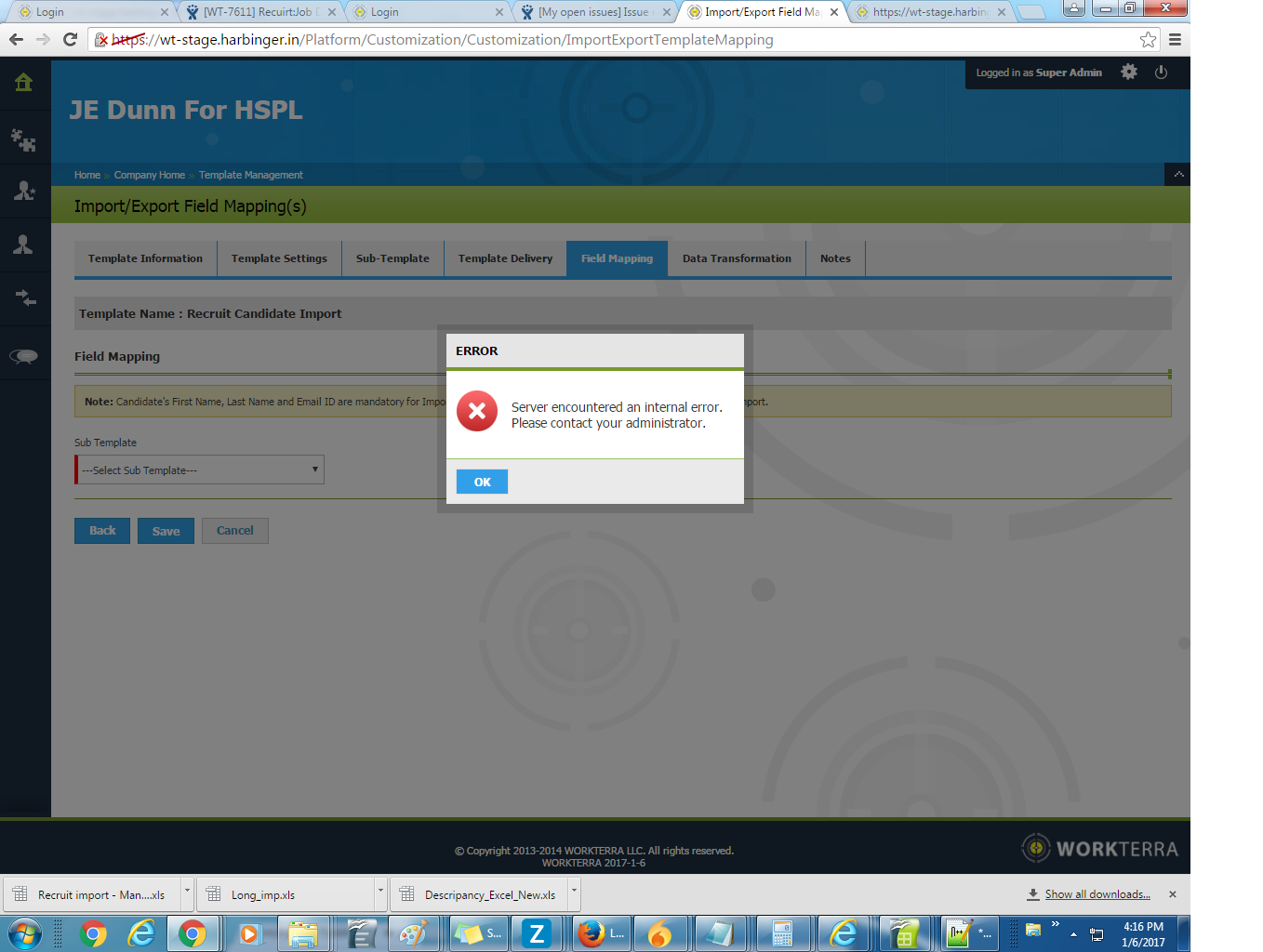
Task: Open dropdown arrow for Long_imp.xls download
Action: (x=380, y=892)
